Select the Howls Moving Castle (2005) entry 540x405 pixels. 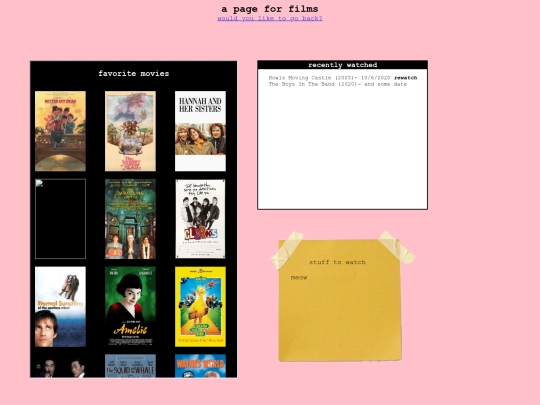click(x=343, y=78)
